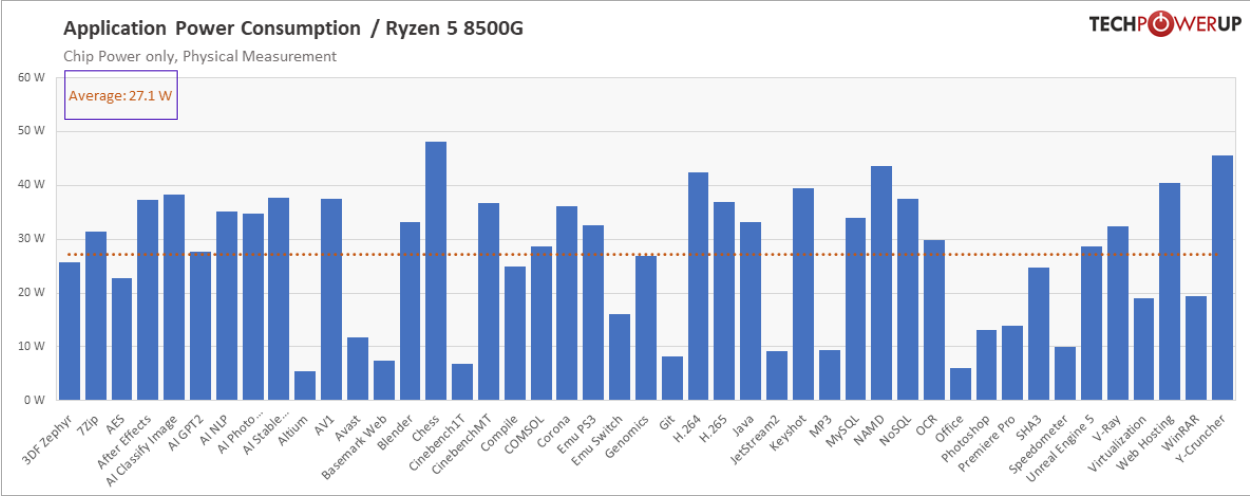Click the '10 W' y-axis label
Viewport: 1250px width, 496px height.
[31, 346]
